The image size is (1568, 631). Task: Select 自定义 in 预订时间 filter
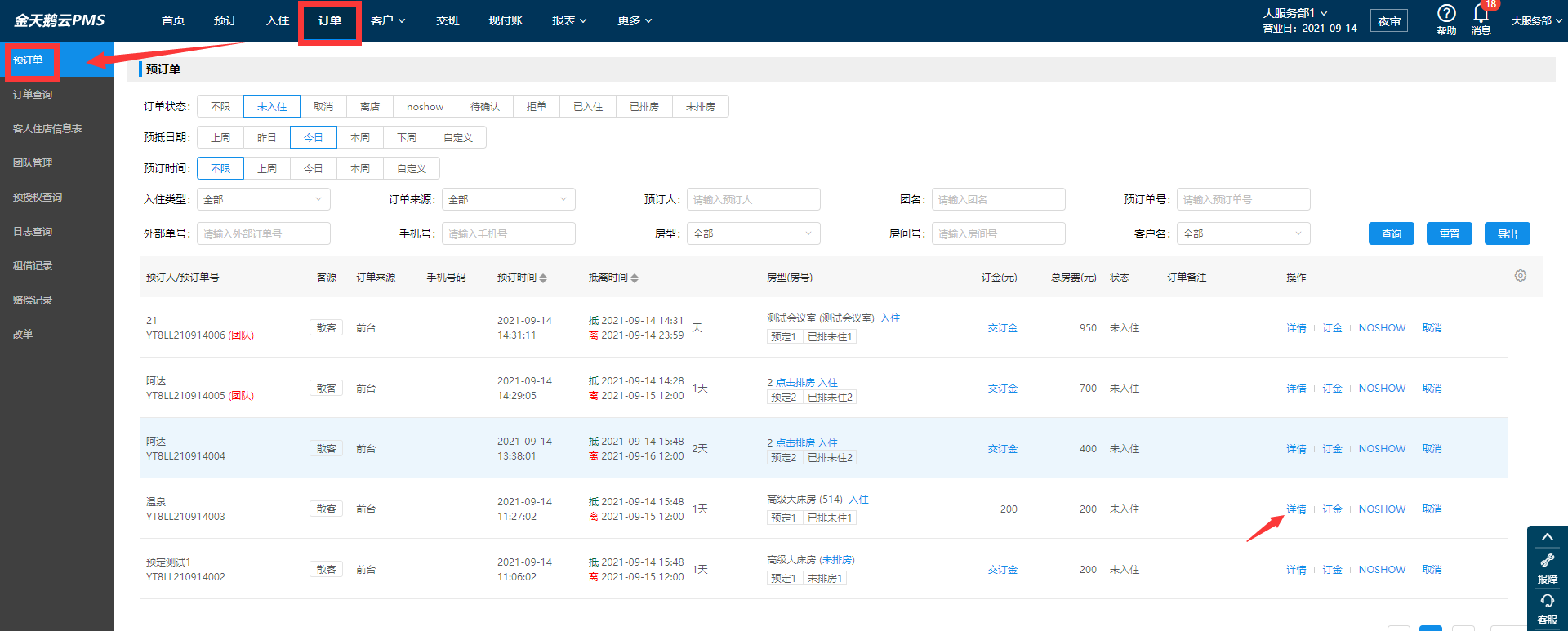click(412, 169)
